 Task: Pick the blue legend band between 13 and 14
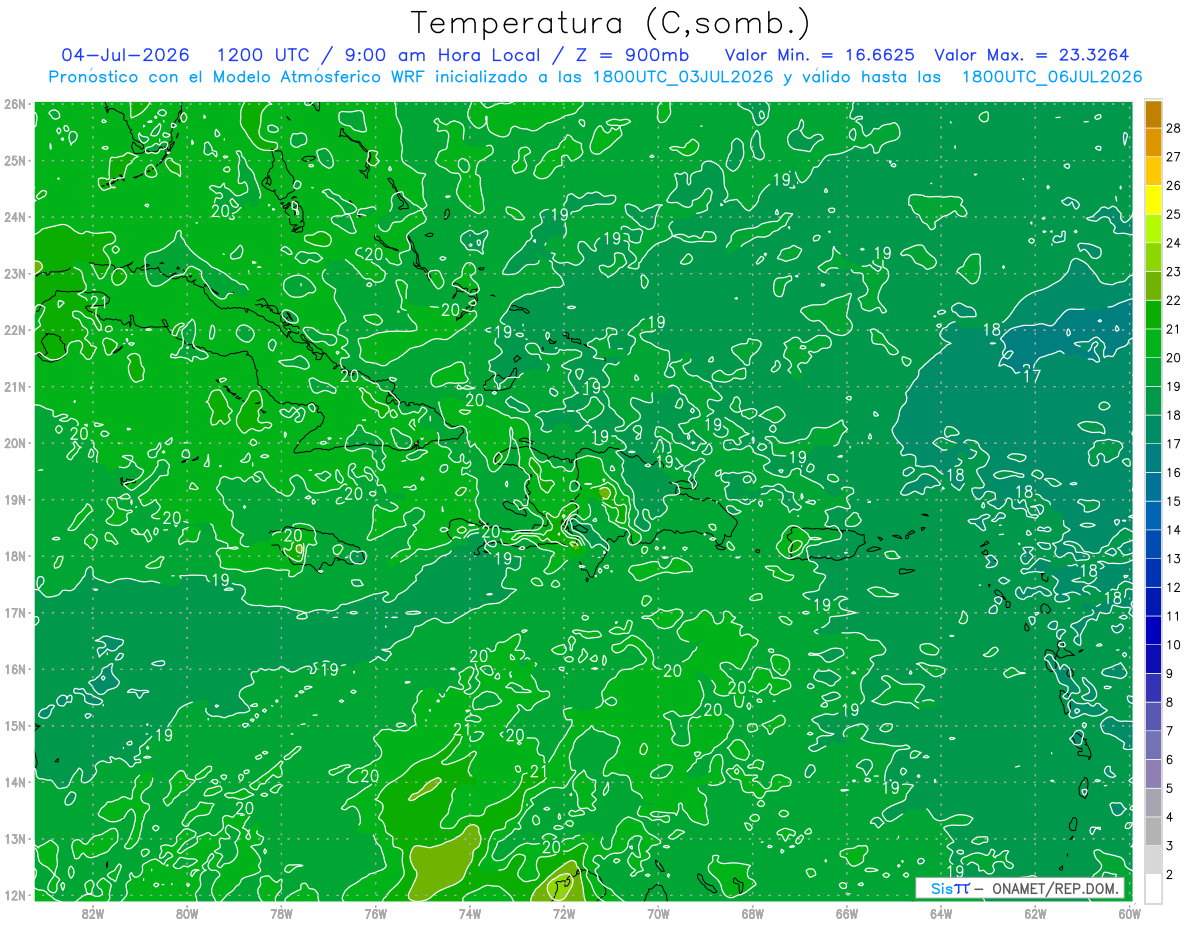pos(1153,544)
